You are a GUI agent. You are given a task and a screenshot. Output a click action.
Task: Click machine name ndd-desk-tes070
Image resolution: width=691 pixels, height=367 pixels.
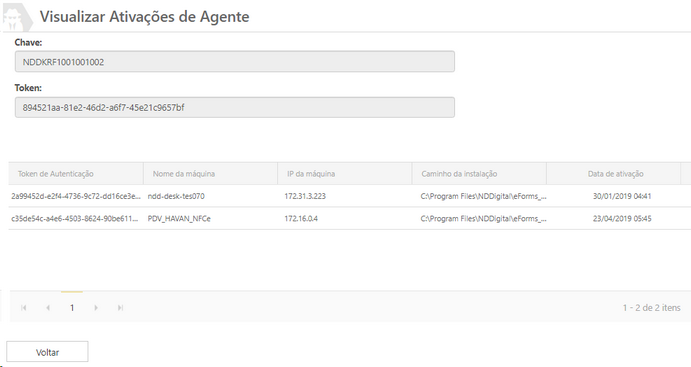pyautogui.click(x=176, y=196)
